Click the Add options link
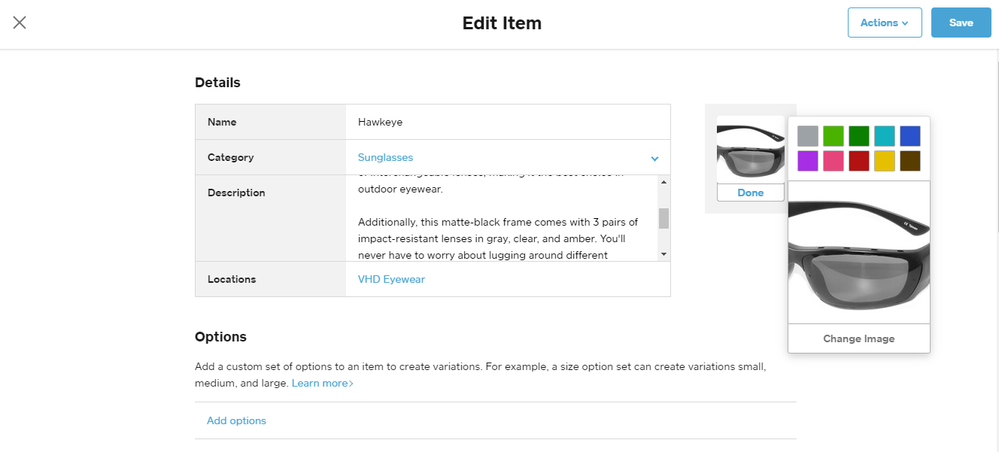Image resolution: width=999 pixels, height=452 pixels. tap(236, 421)
